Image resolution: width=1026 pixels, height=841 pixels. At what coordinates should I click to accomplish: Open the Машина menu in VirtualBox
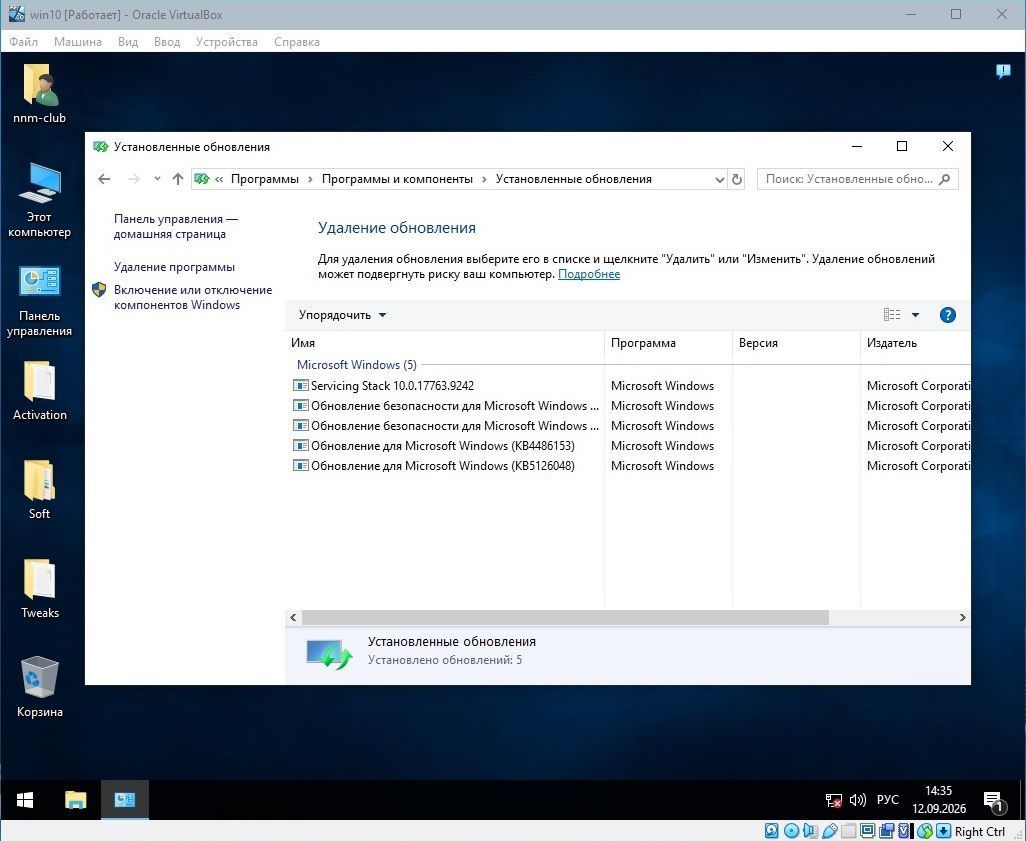[x=77, y=42]
